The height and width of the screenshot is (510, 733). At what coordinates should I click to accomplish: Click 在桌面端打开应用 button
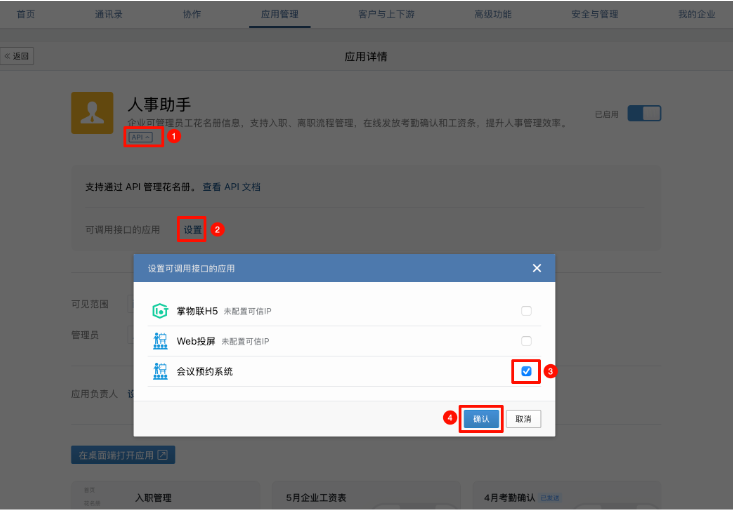click(x=122, y=455)
